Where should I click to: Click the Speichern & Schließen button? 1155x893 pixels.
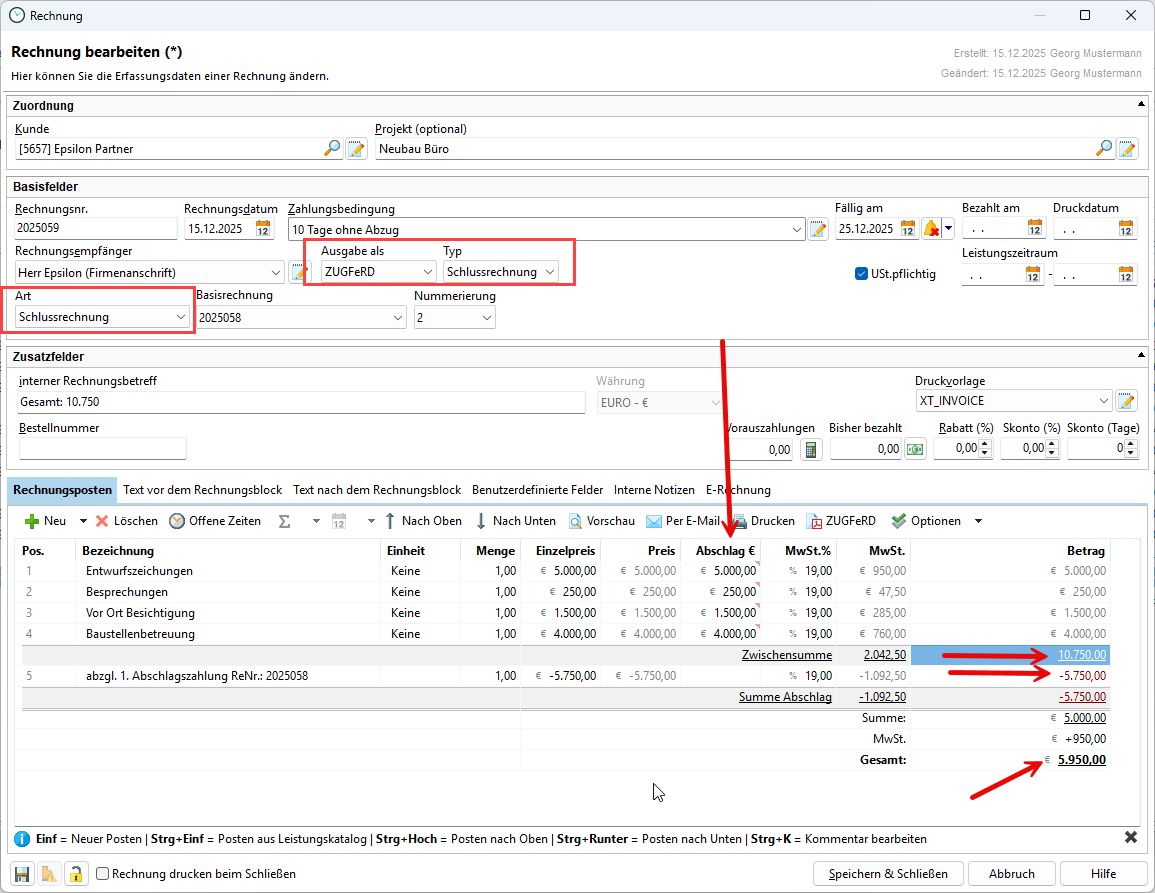(888, 873)
